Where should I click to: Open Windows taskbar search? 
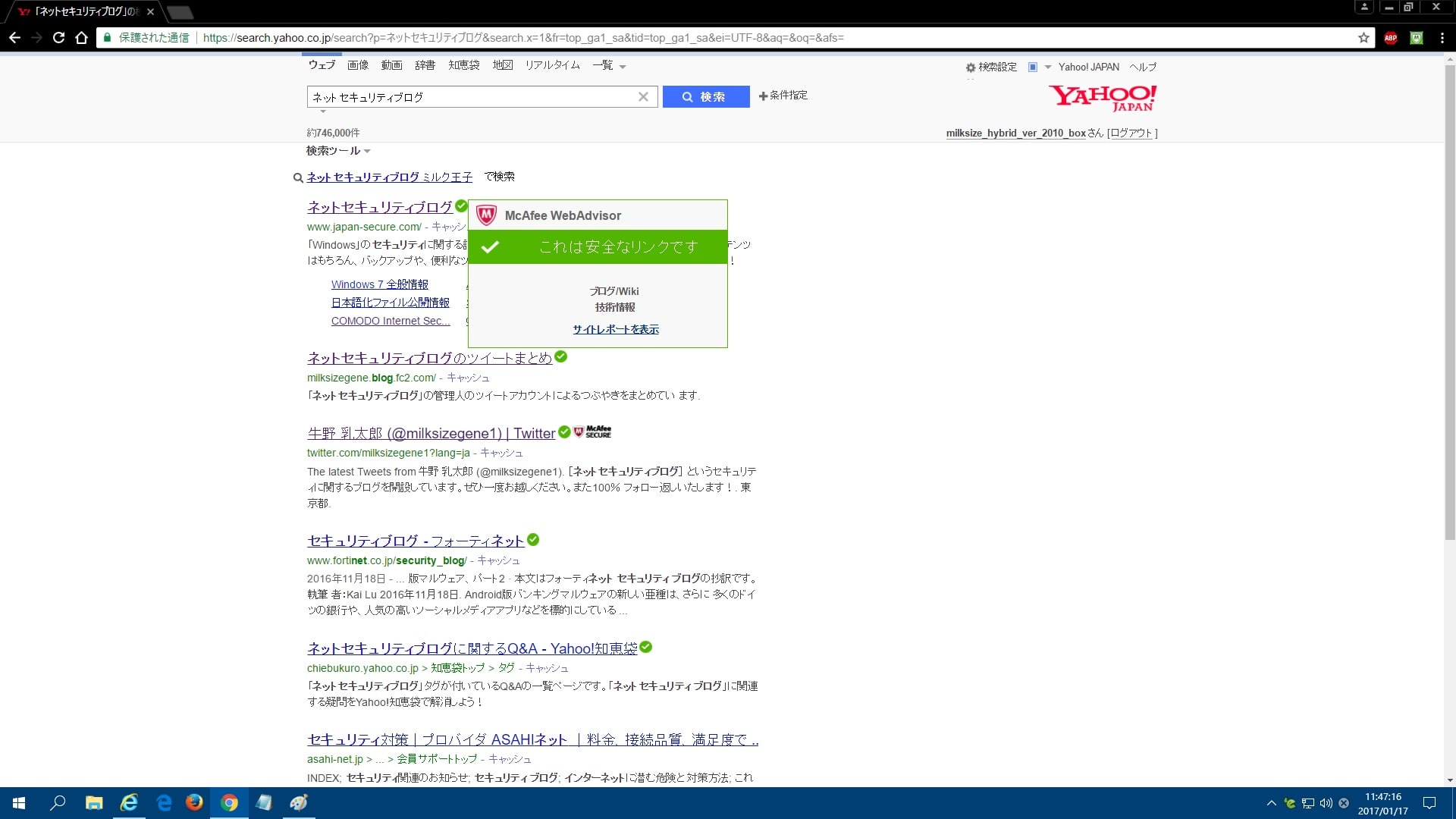(x=57, y=802)
